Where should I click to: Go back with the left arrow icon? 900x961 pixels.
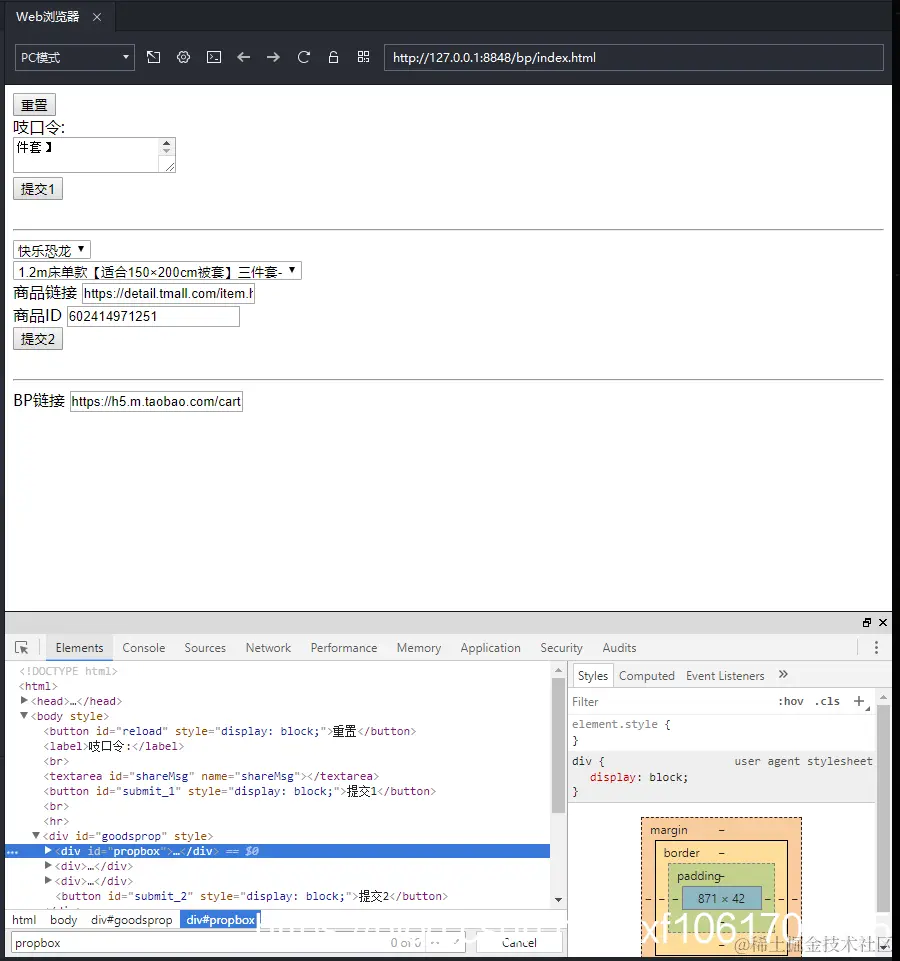coord(243,57)
